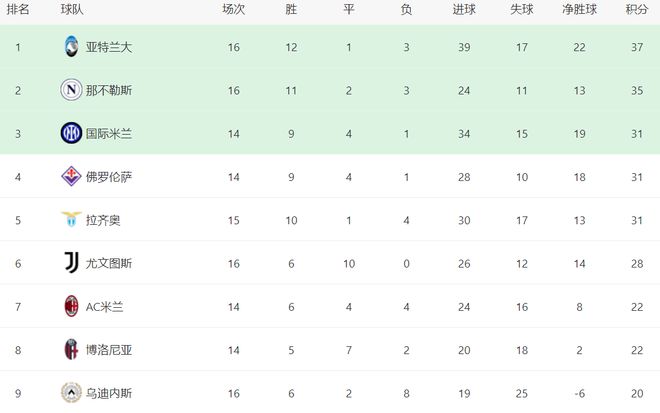The image size is (660, 413).
Task: Click the Juventus J logo
Action: [x=71, y=263]
